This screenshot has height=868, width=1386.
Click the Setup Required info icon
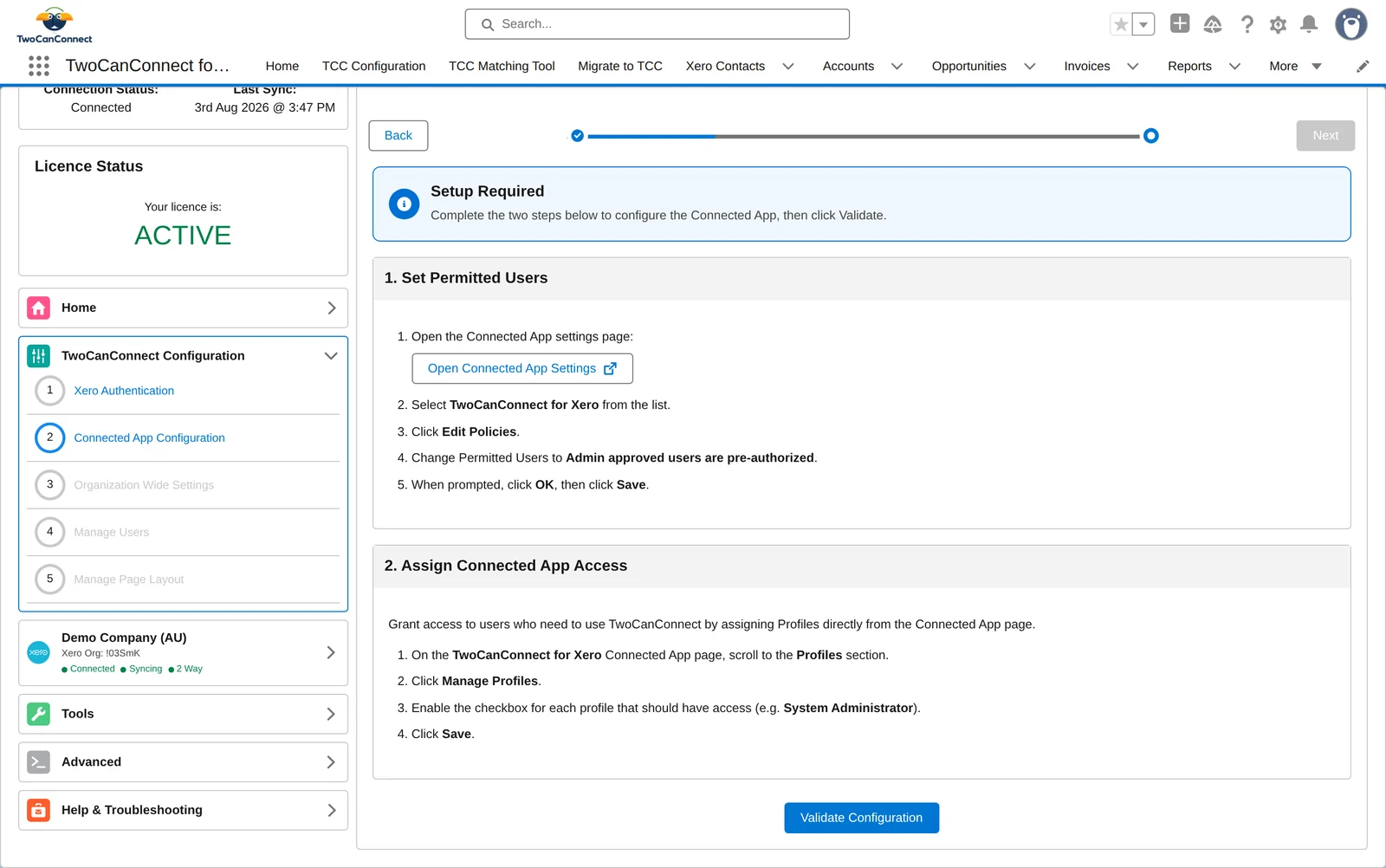tap(404, 204)
